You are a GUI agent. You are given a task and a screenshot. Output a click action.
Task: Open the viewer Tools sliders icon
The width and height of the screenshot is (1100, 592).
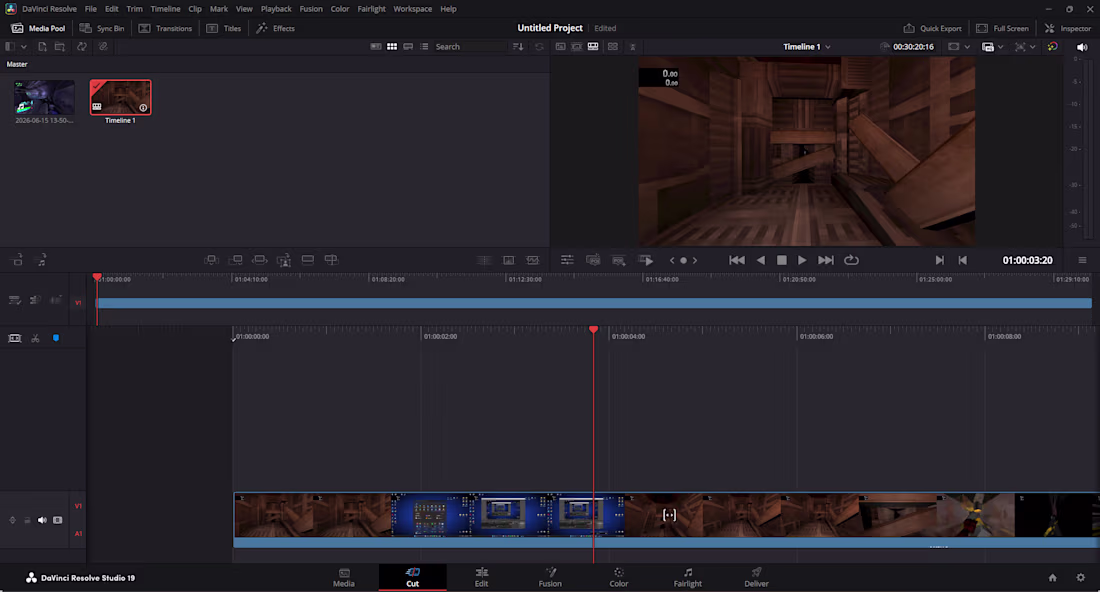567,260
